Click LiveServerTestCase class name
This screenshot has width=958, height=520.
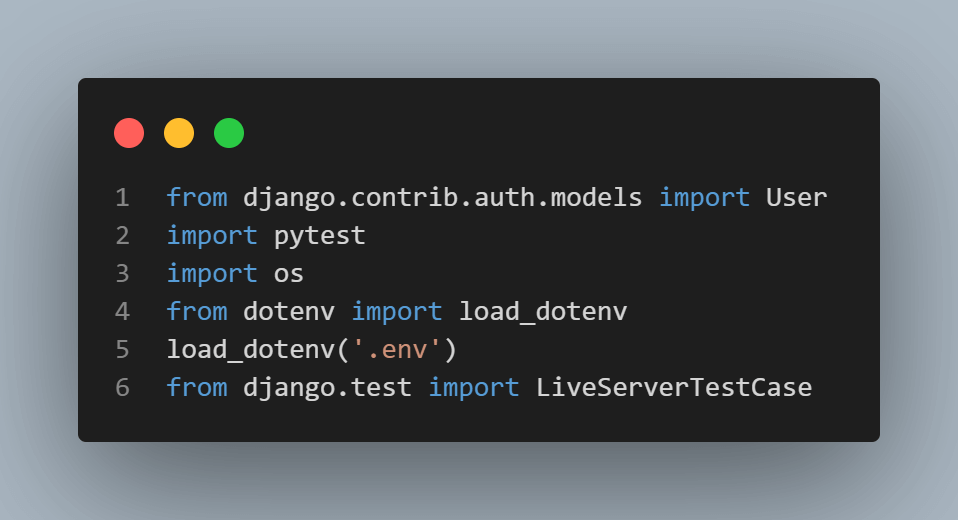click(674, 388)
